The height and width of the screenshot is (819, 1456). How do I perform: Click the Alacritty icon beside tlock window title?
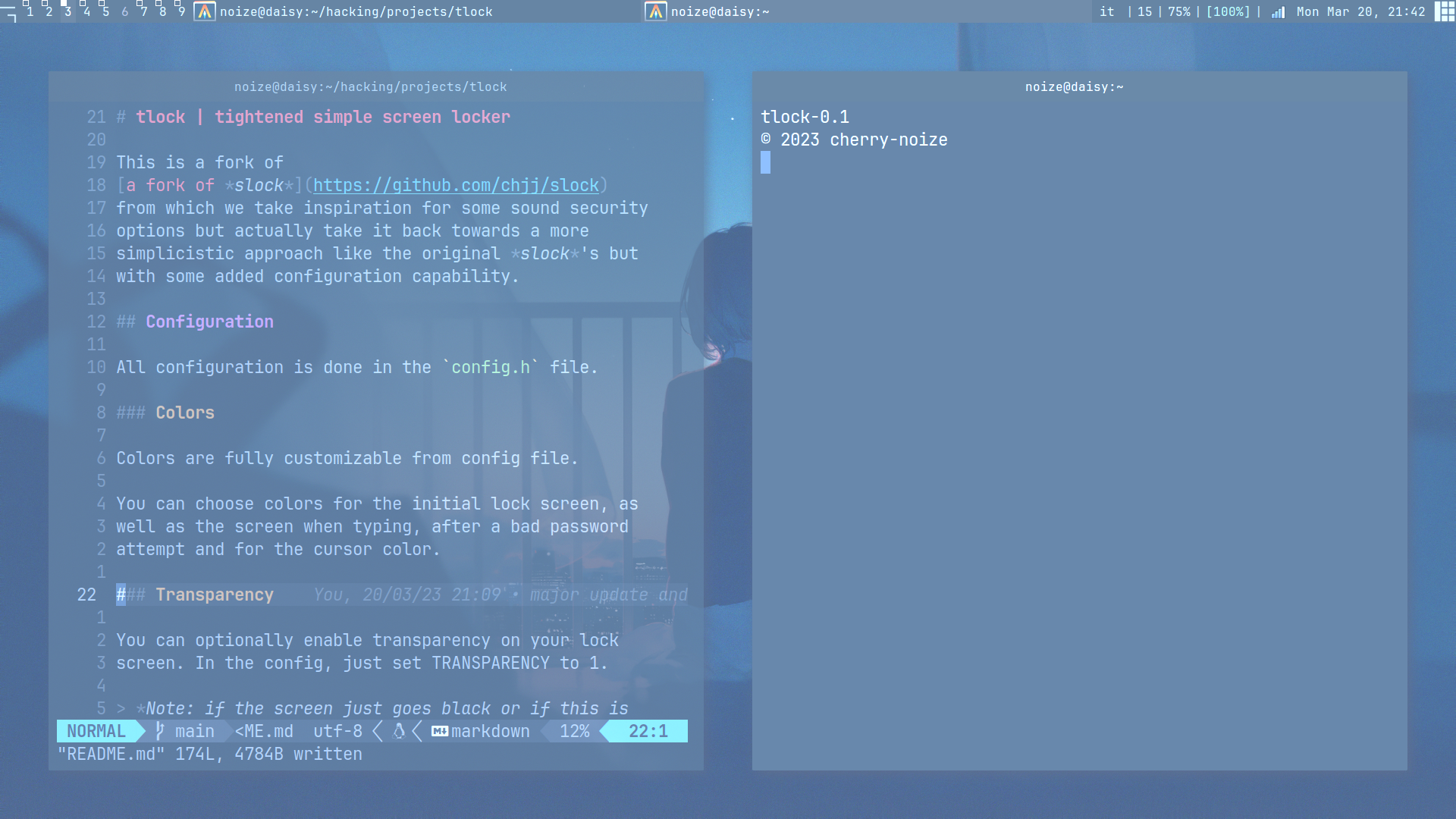(205, 11)
